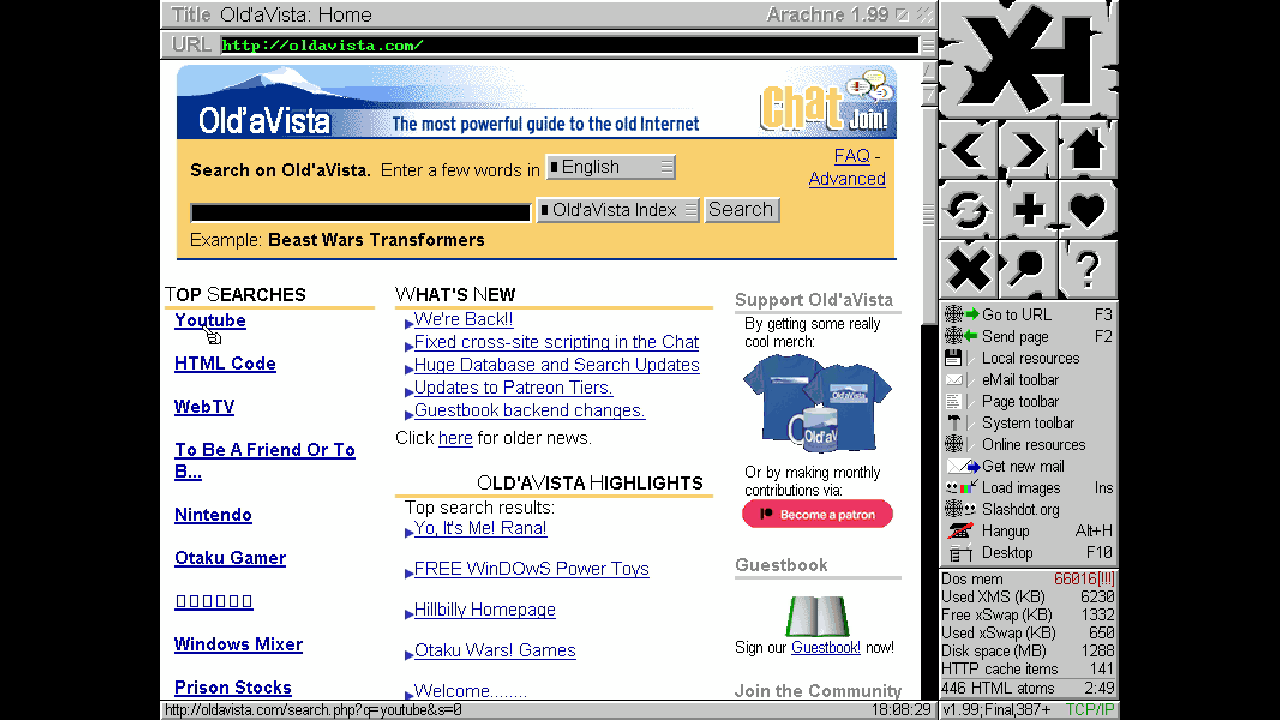Viewport: 1280px width, 720px height.
Task: Select Go to URL menu entry
Action: point(1028,314)
